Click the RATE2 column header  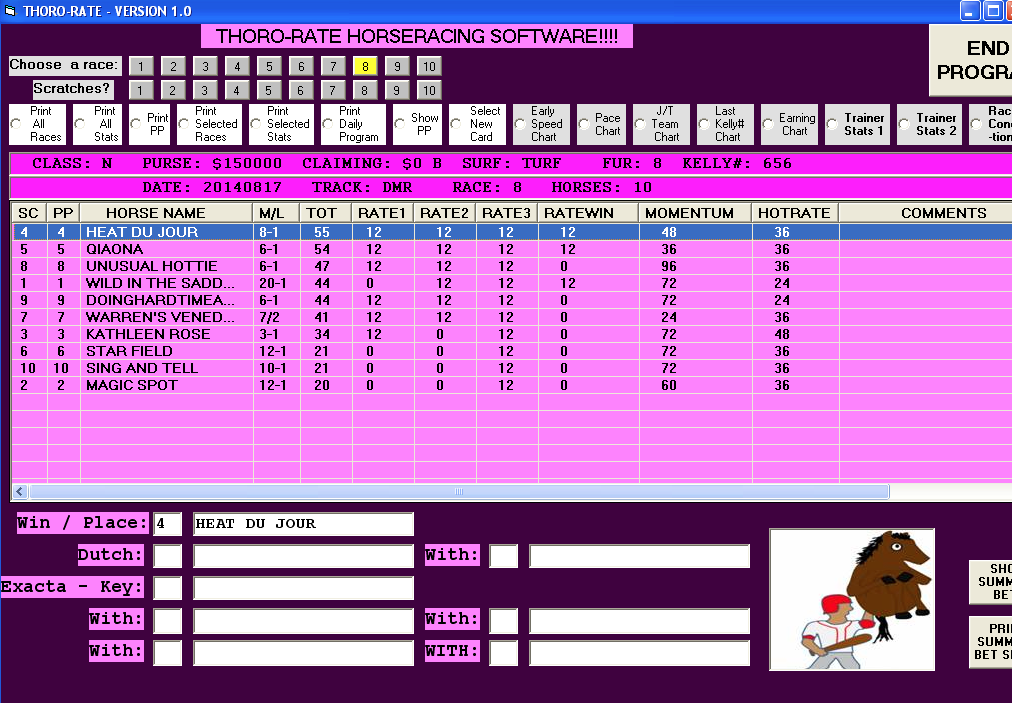(x=444, y=213)
